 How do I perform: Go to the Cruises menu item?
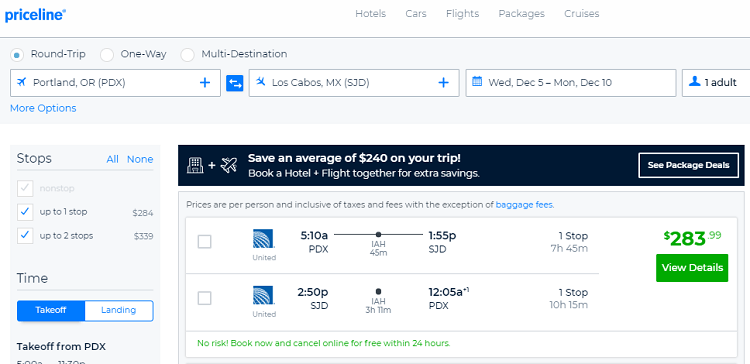point(582,14)
